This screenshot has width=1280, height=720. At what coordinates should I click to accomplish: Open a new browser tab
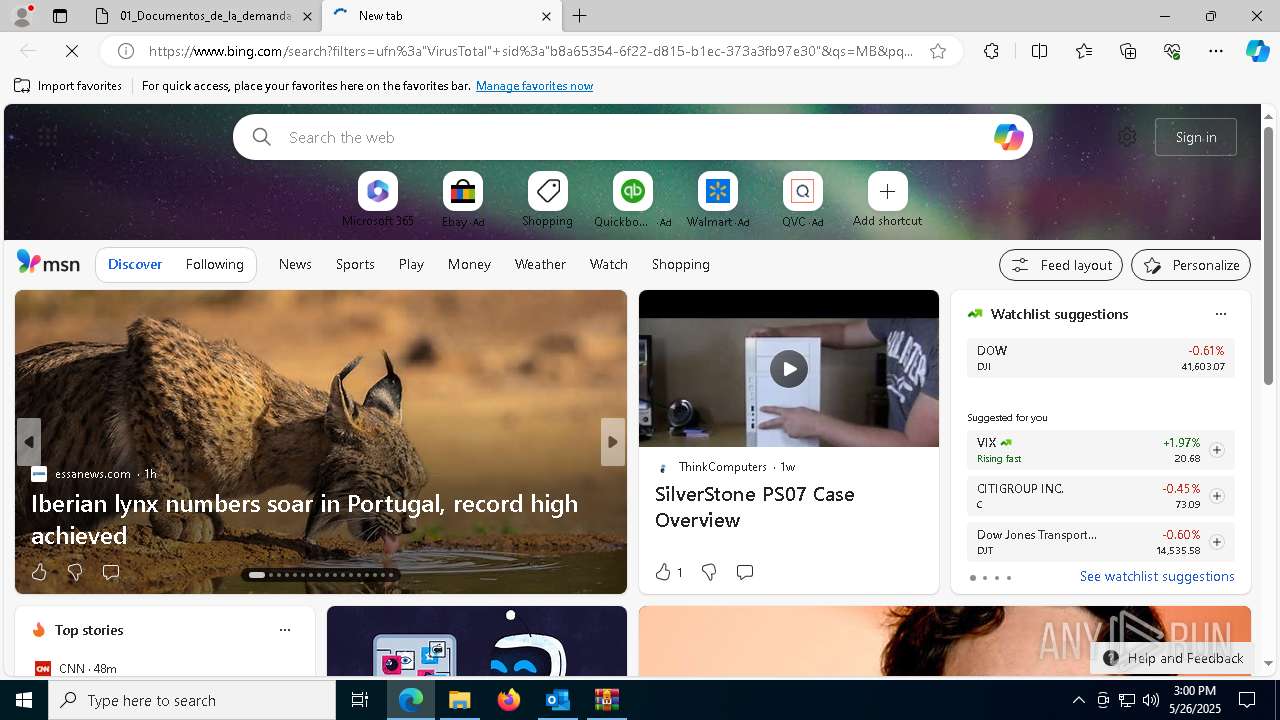[580, 16]
